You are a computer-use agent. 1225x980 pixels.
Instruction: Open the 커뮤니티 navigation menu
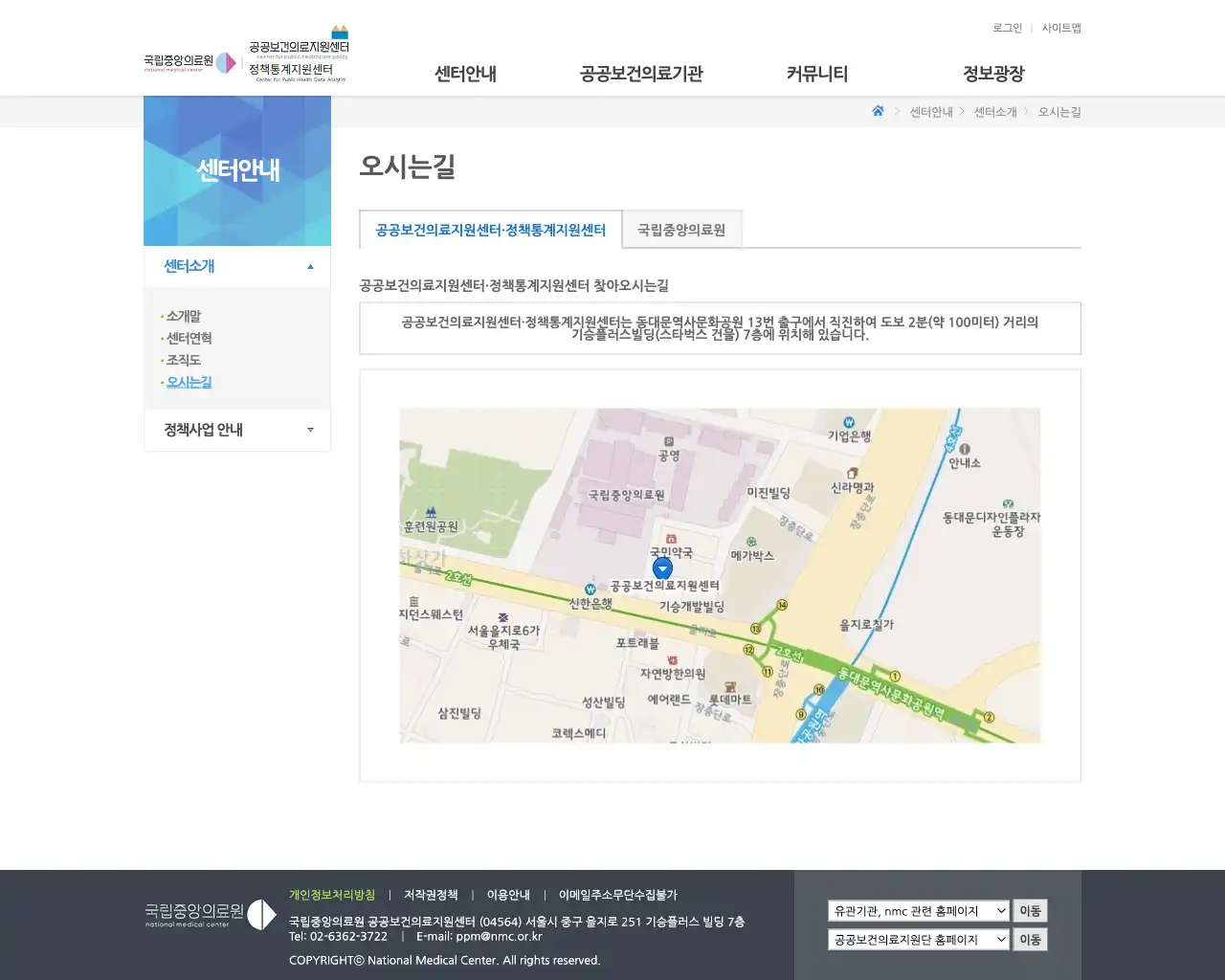pos(818,74)
